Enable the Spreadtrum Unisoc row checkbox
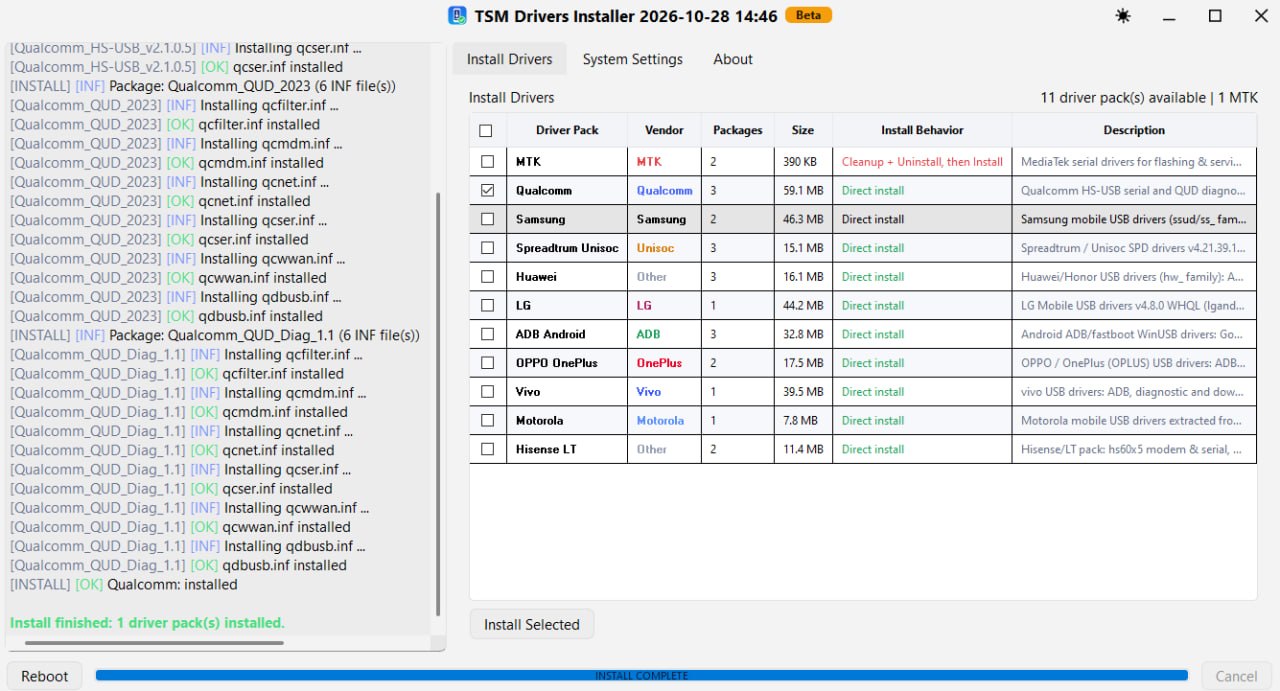1280x691 pixels. [487, 248]
